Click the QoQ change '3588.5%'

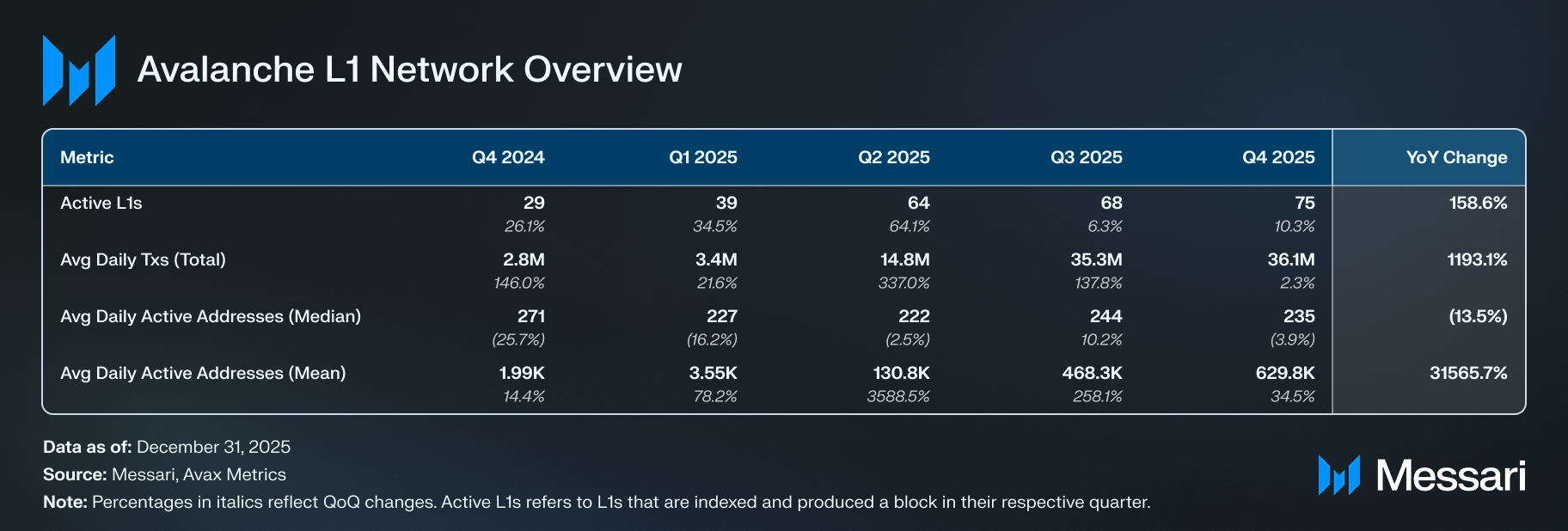point(898,396)
